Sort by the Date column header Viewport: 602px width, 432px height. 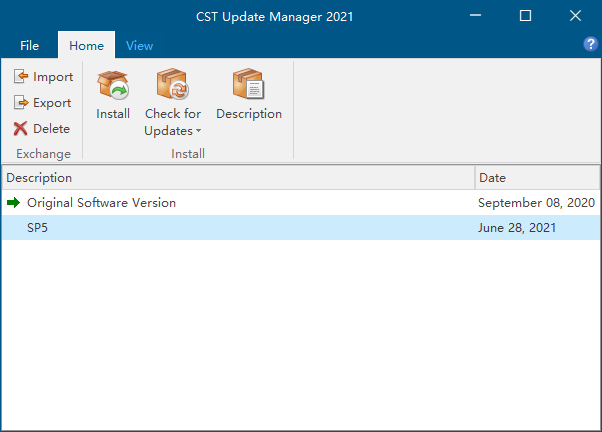538,178
